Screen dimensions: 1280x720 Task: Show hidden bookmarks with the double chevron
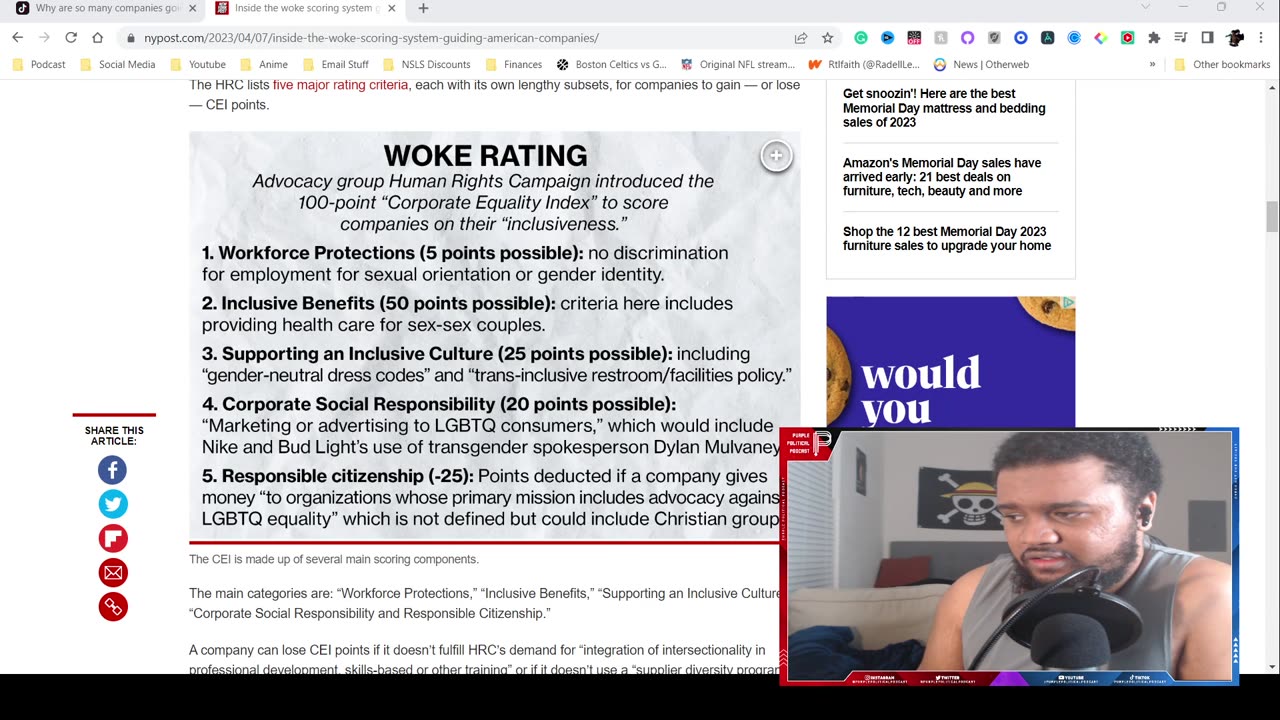pos(1152,64)
